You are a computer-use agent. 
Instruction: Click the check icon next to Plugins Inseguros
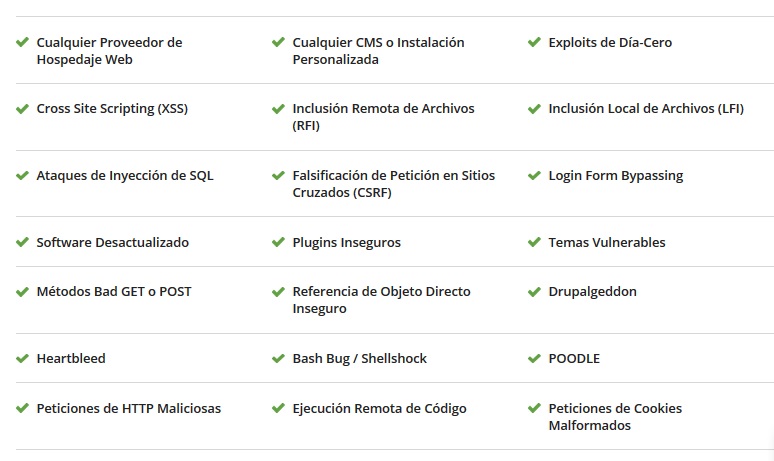pos(278,242)
